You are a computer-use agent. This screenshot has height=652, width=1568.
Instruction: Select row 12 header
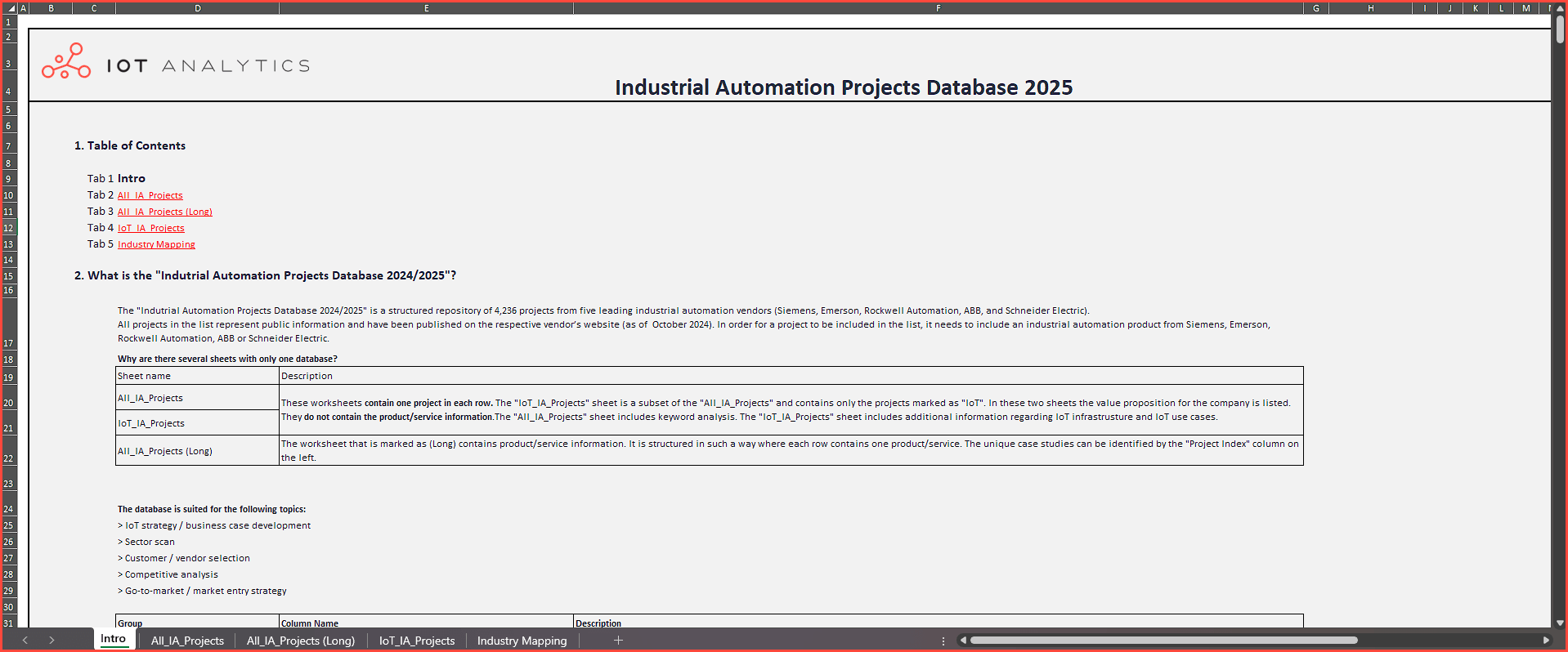9,228
